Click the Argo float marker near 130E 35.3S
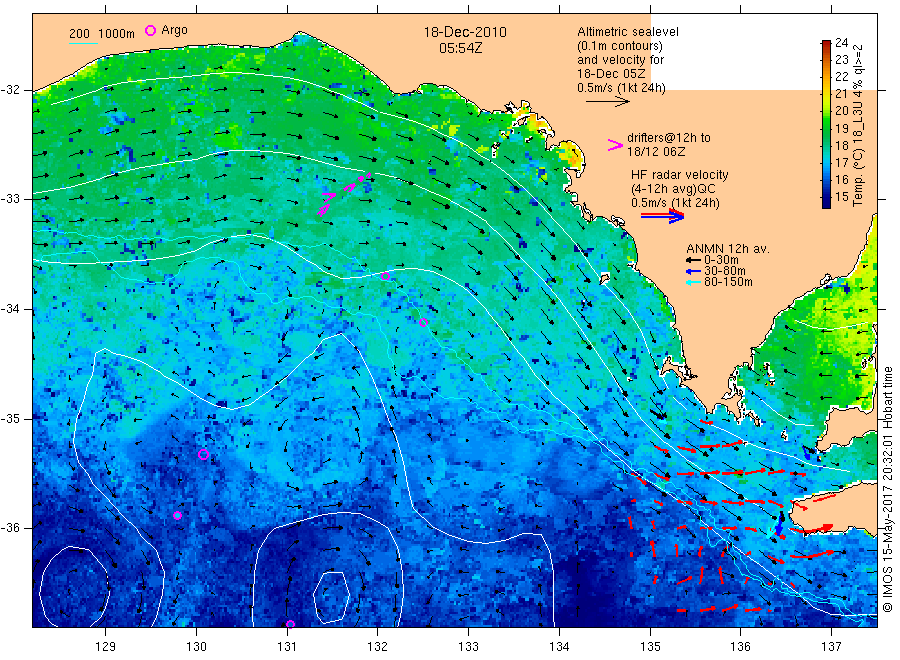 (x=203, y=455)
